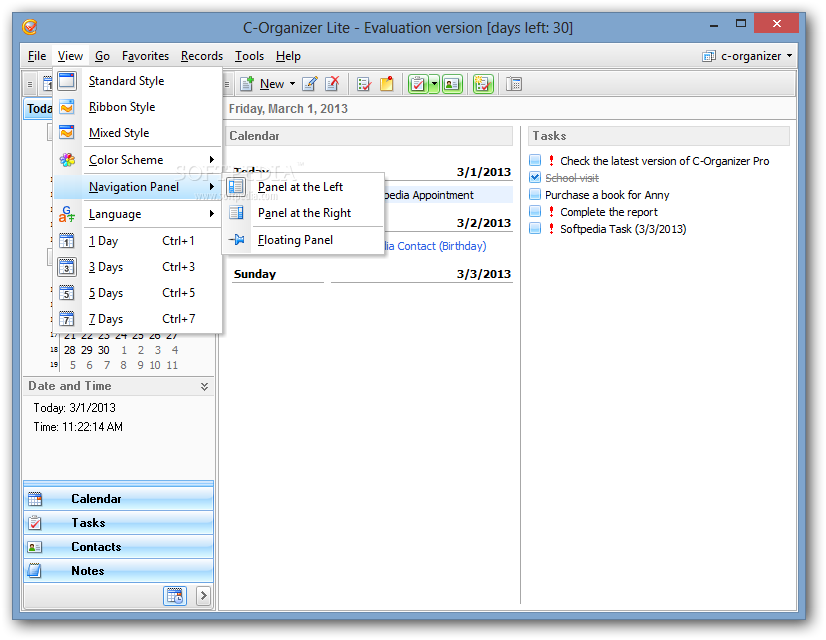Check the 'Complete the report' task checkbox
This screenshot has width=826, height=640.
click(535, 212)
